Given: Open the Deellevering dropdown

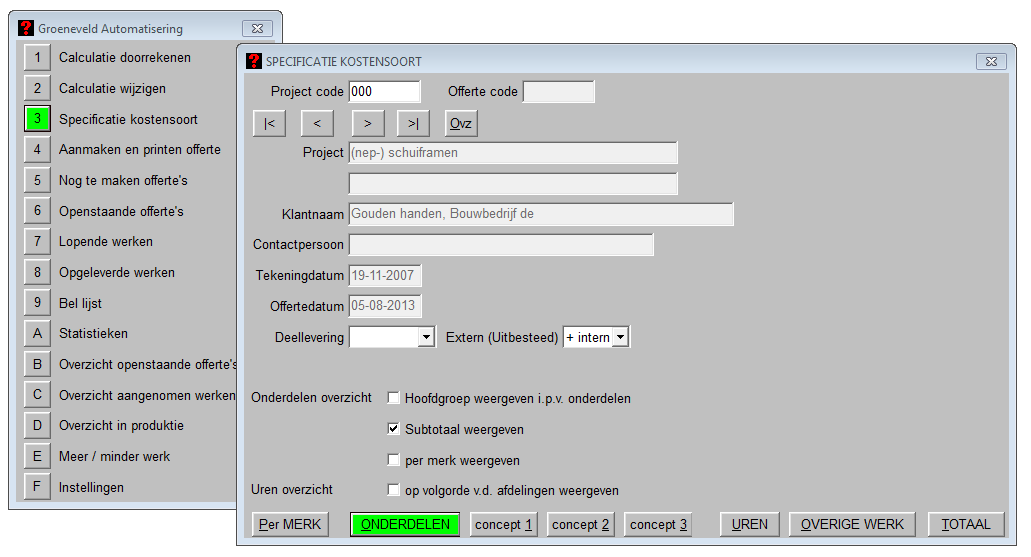Looking at the screenshot, I should pyautogui.click(x=426, y=337).
